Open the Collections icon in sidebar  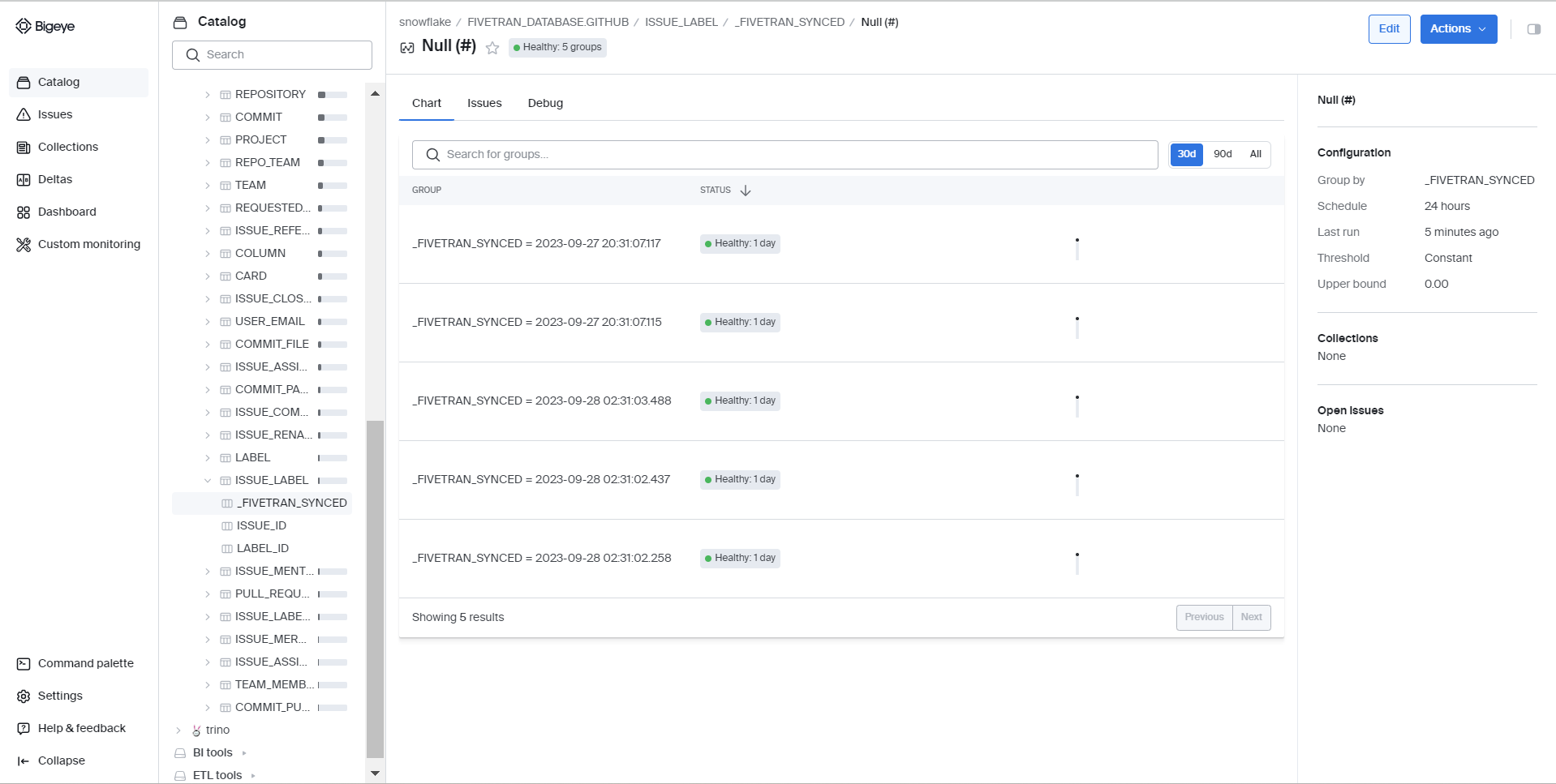[x=24, y=147]
